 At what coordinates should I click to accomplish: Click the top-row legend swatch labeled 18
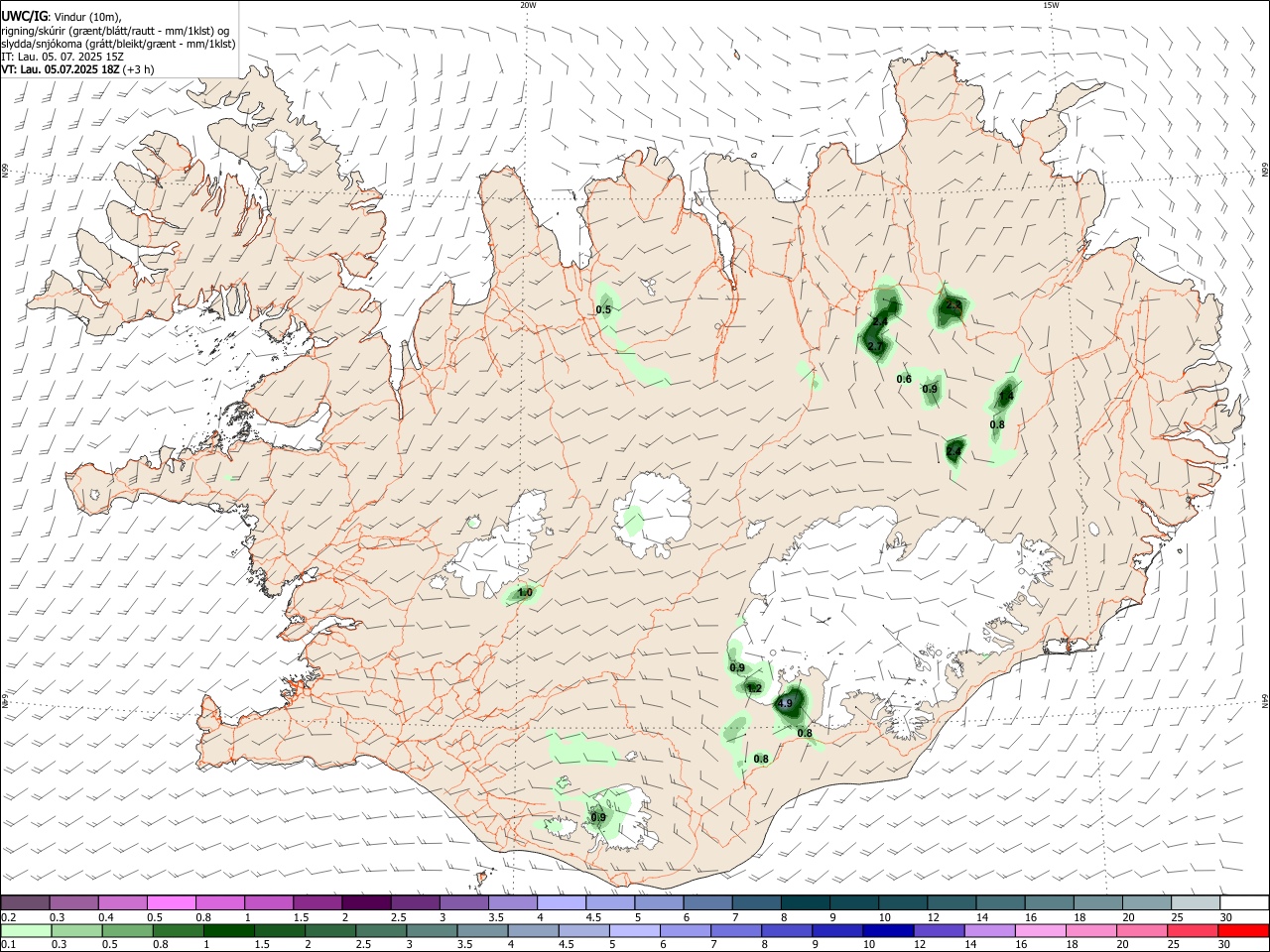1097,903
